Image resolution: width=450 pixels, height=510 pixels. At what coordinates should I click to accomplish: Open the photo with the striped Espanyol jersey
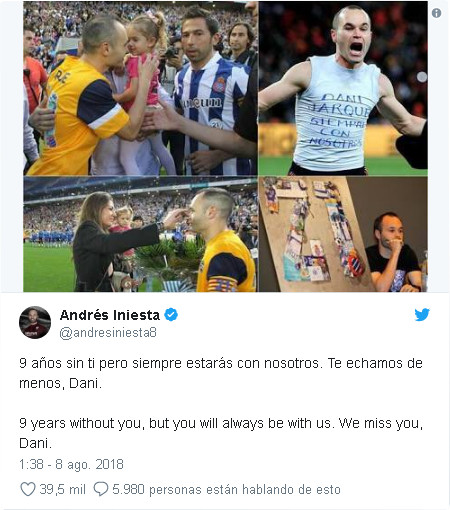140,88
